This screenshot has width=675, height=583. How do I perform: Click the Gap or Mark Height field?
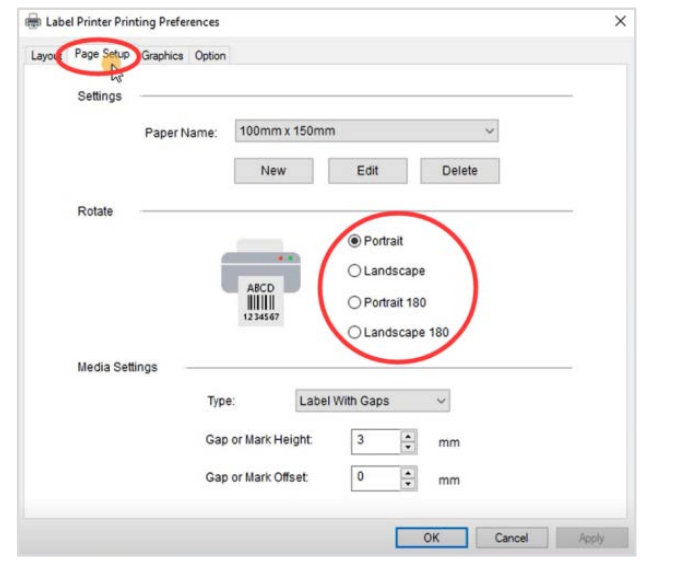coord(375,441)
